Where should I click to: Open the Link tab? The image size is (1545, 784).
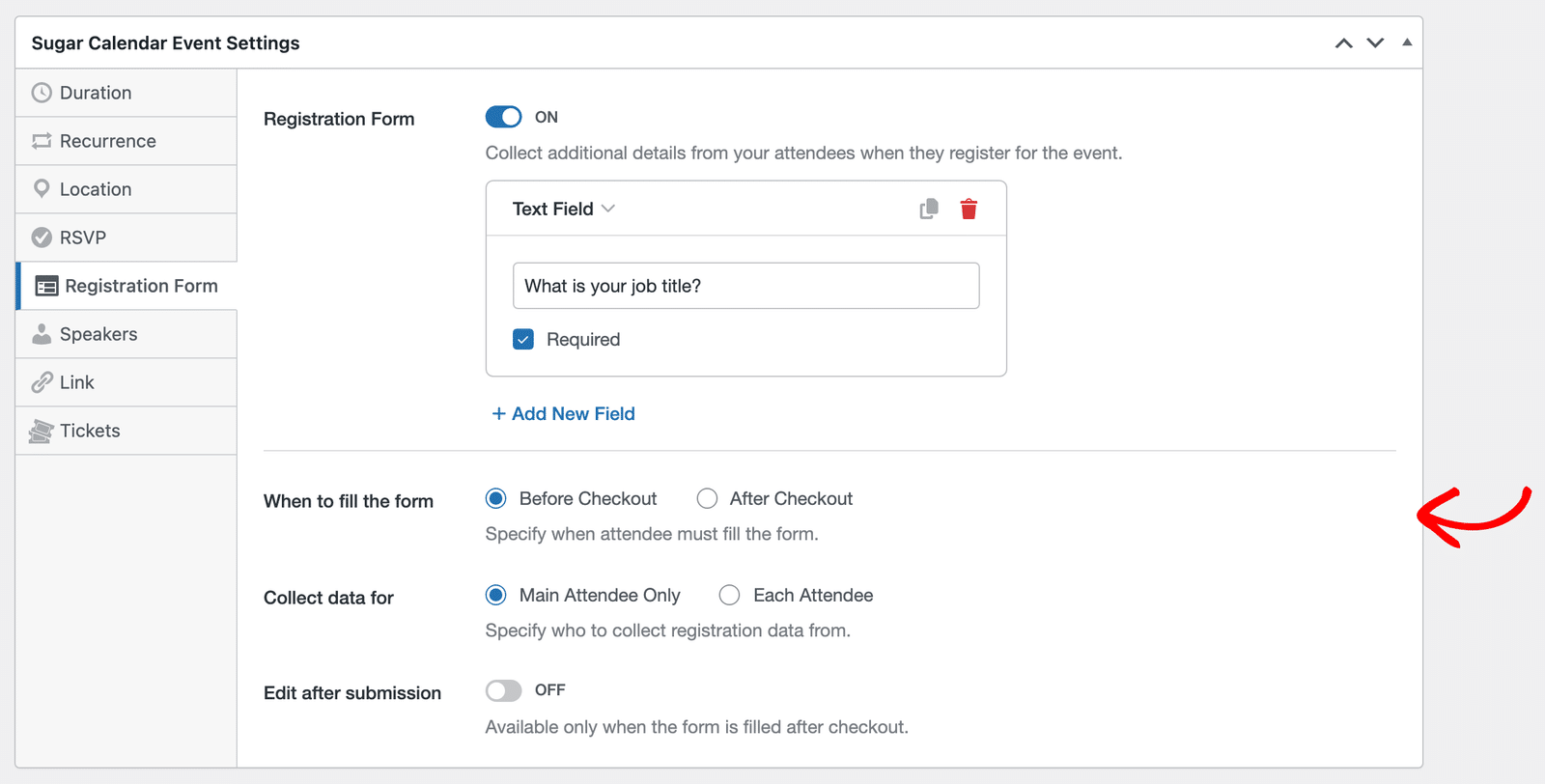pos(126,382)
